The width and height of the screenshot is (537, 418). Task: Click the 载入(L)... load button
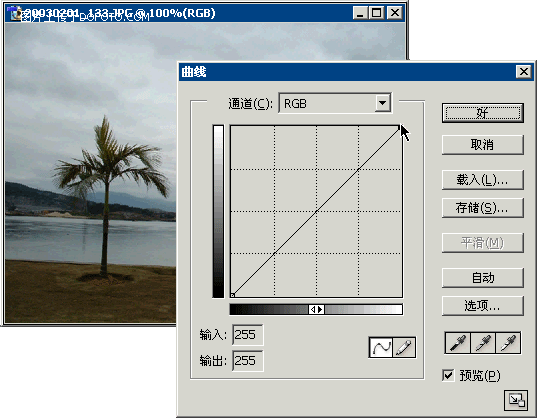[x=483, y=180]
